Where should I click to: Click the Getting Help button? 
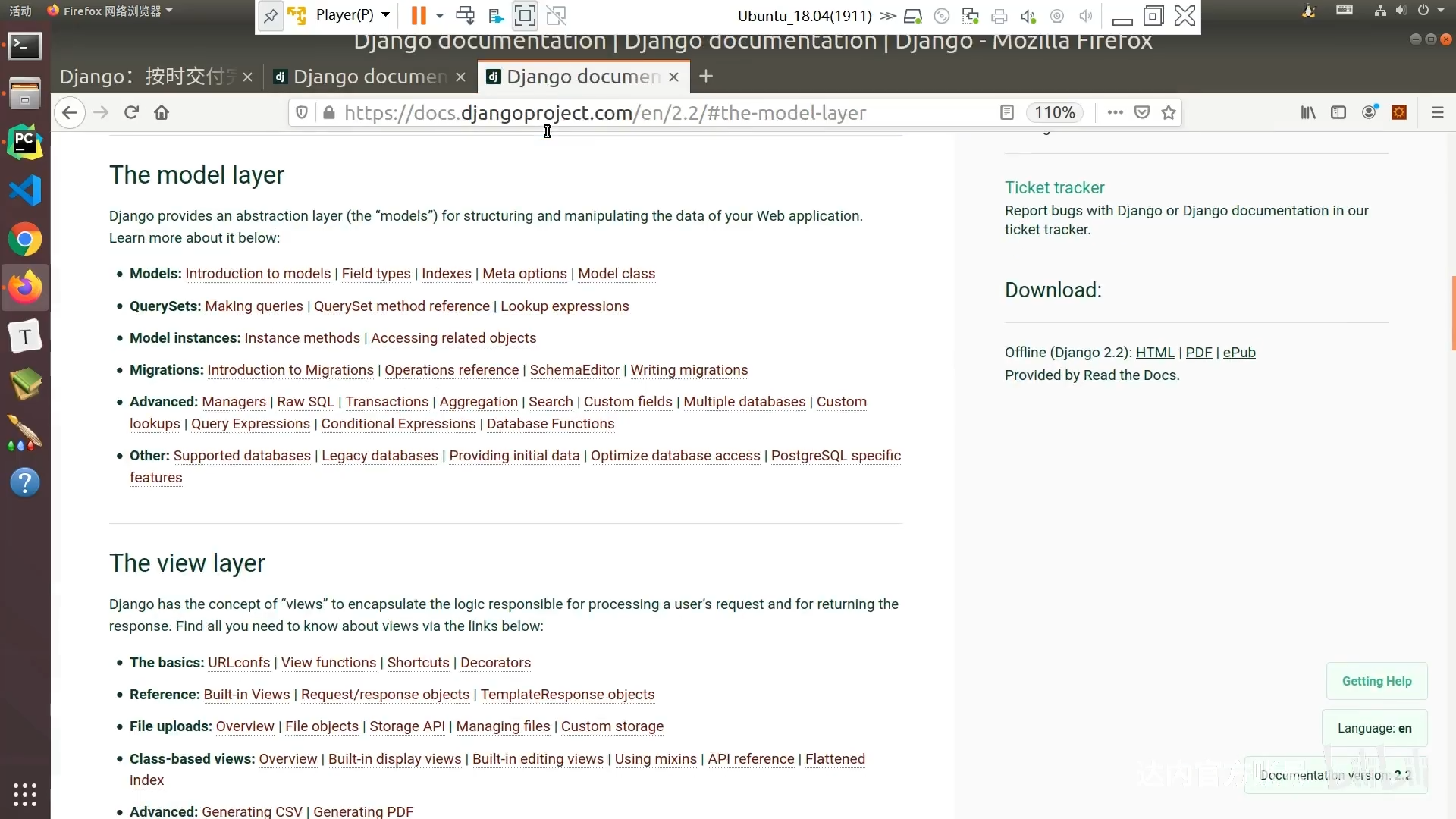point(1376,681)
